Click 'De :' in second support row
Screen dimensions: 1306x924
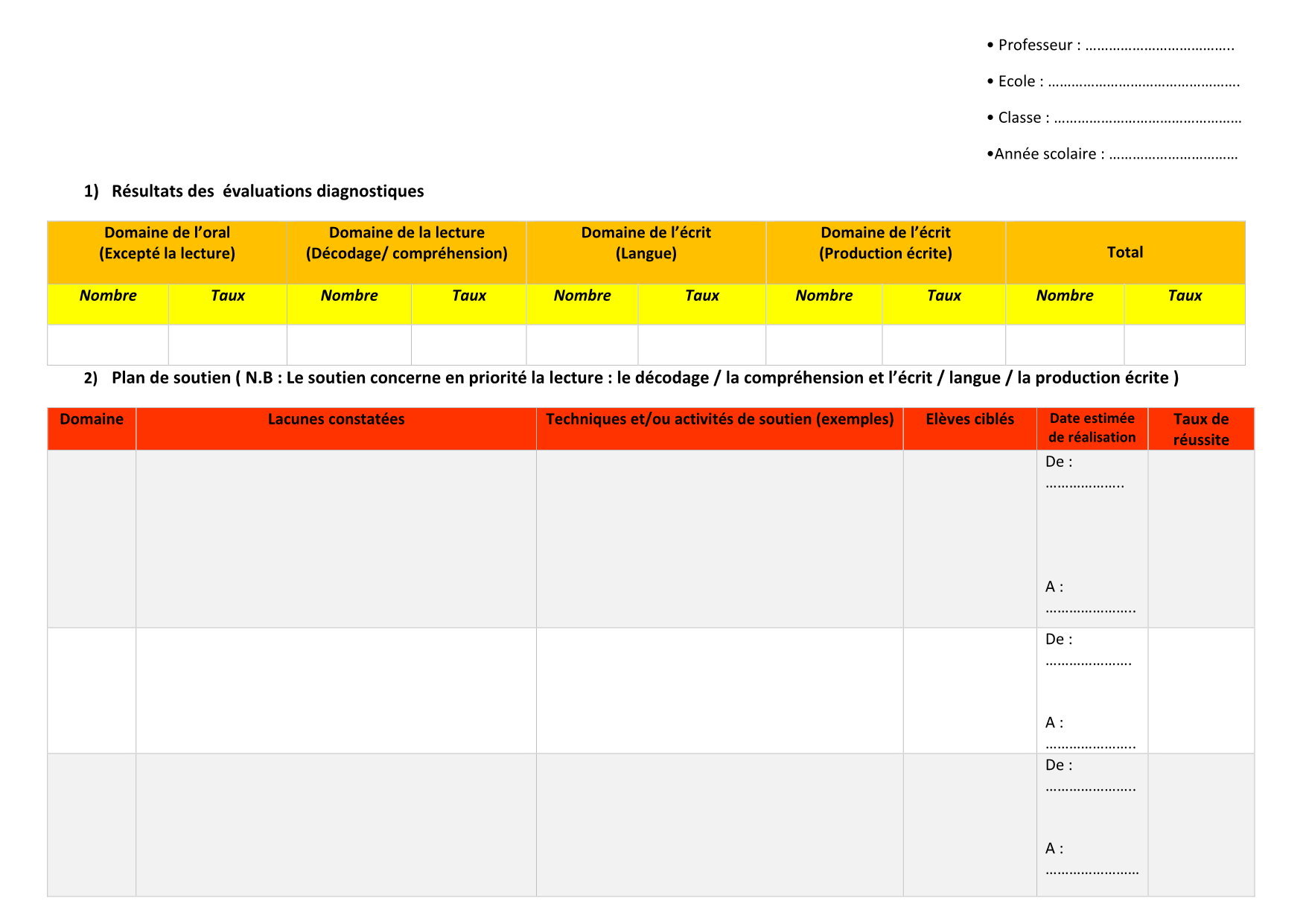pos(1059,639)
